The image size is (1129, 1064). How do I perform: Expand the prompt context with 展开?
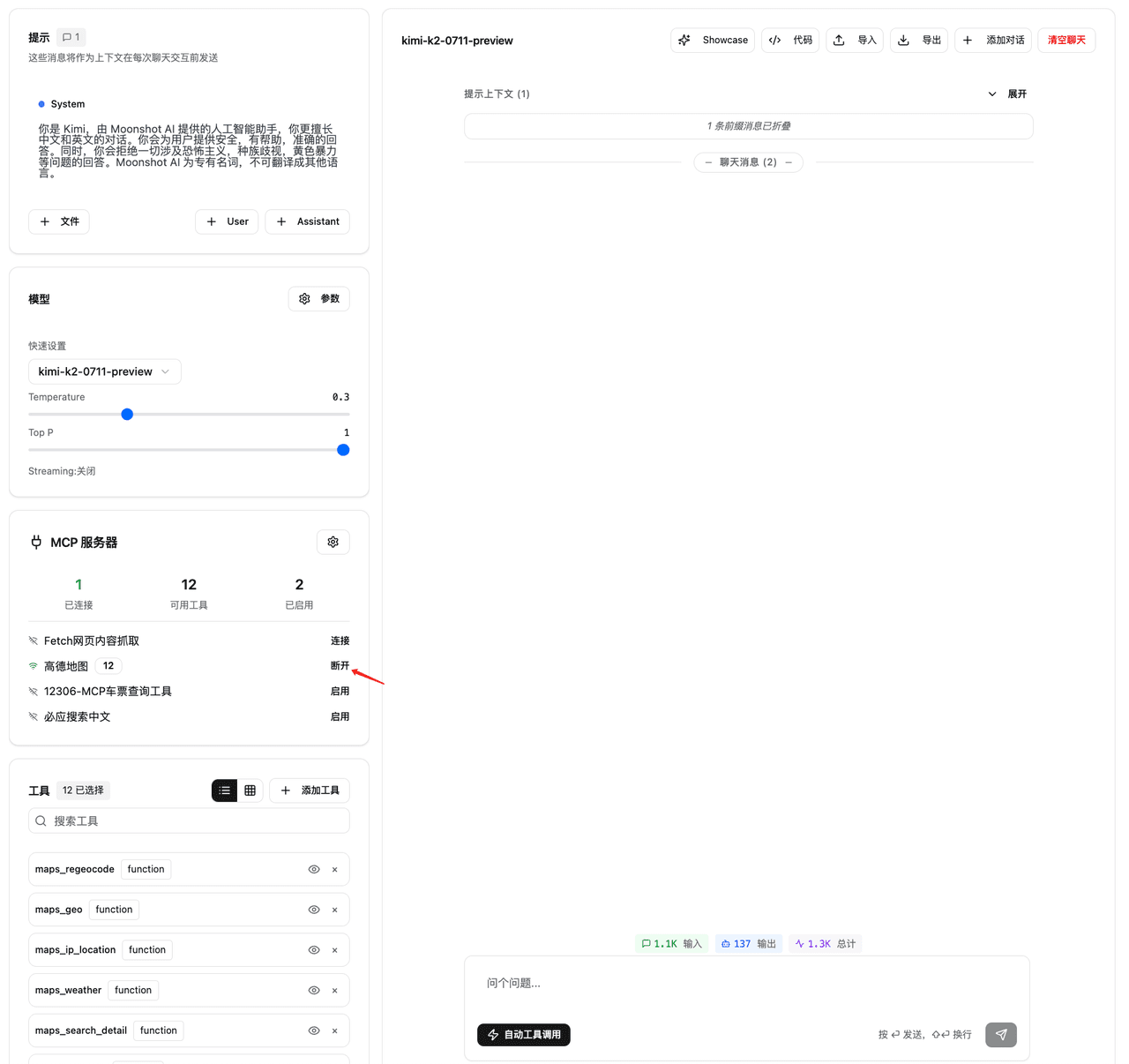click(x=1007, y=94)
